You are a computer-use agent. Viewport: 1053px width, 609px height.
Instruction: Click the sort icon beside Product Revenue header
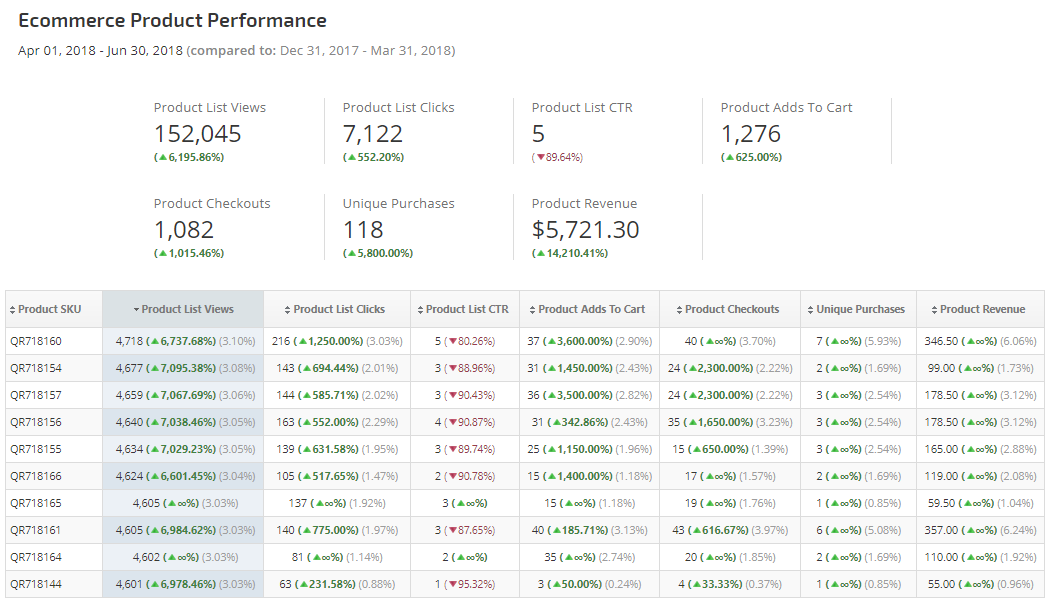[x=934, y=310]
